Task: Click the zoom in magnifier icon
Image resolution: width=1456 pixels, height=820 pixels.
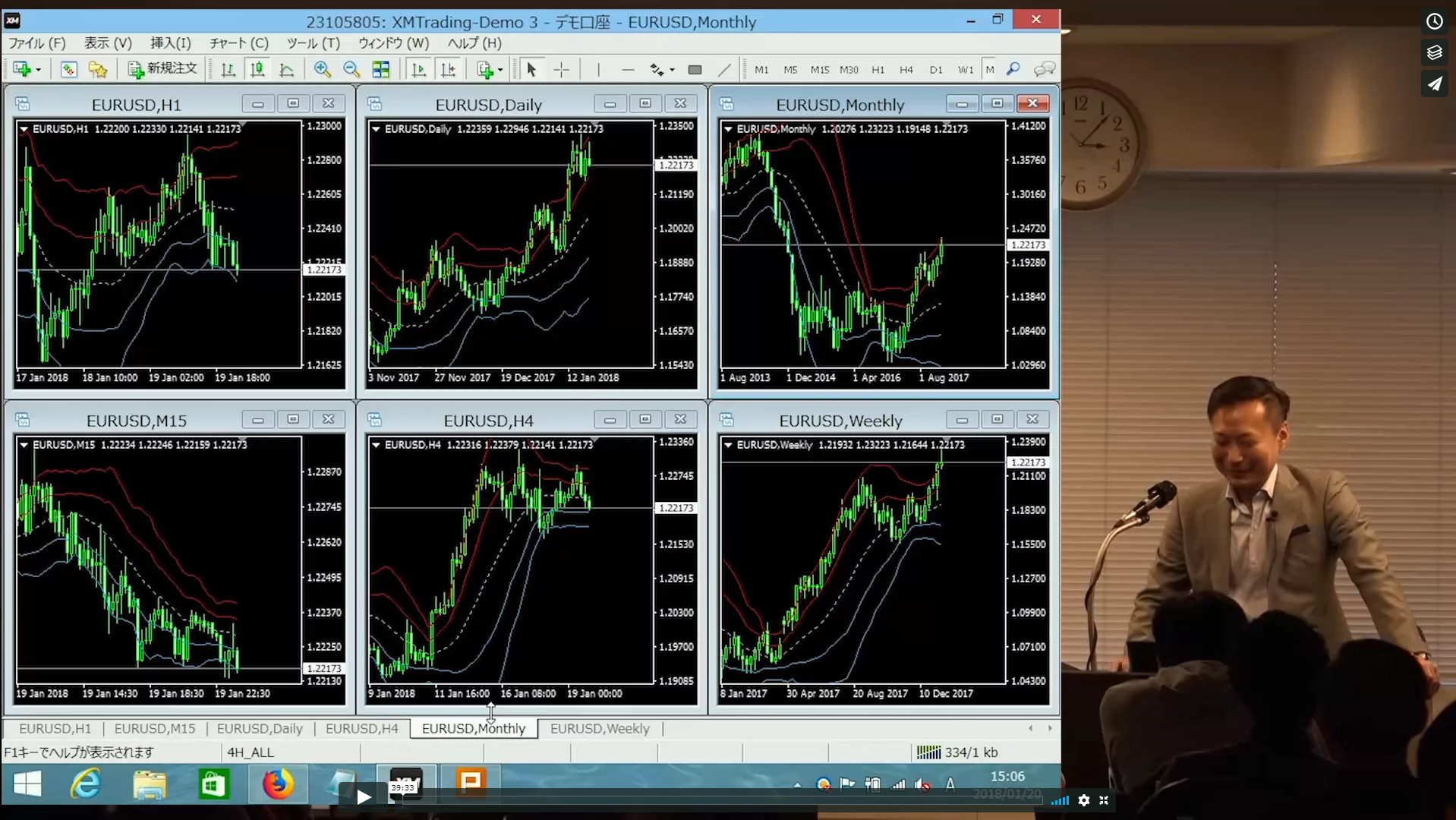Action: (x=322, y=70)
